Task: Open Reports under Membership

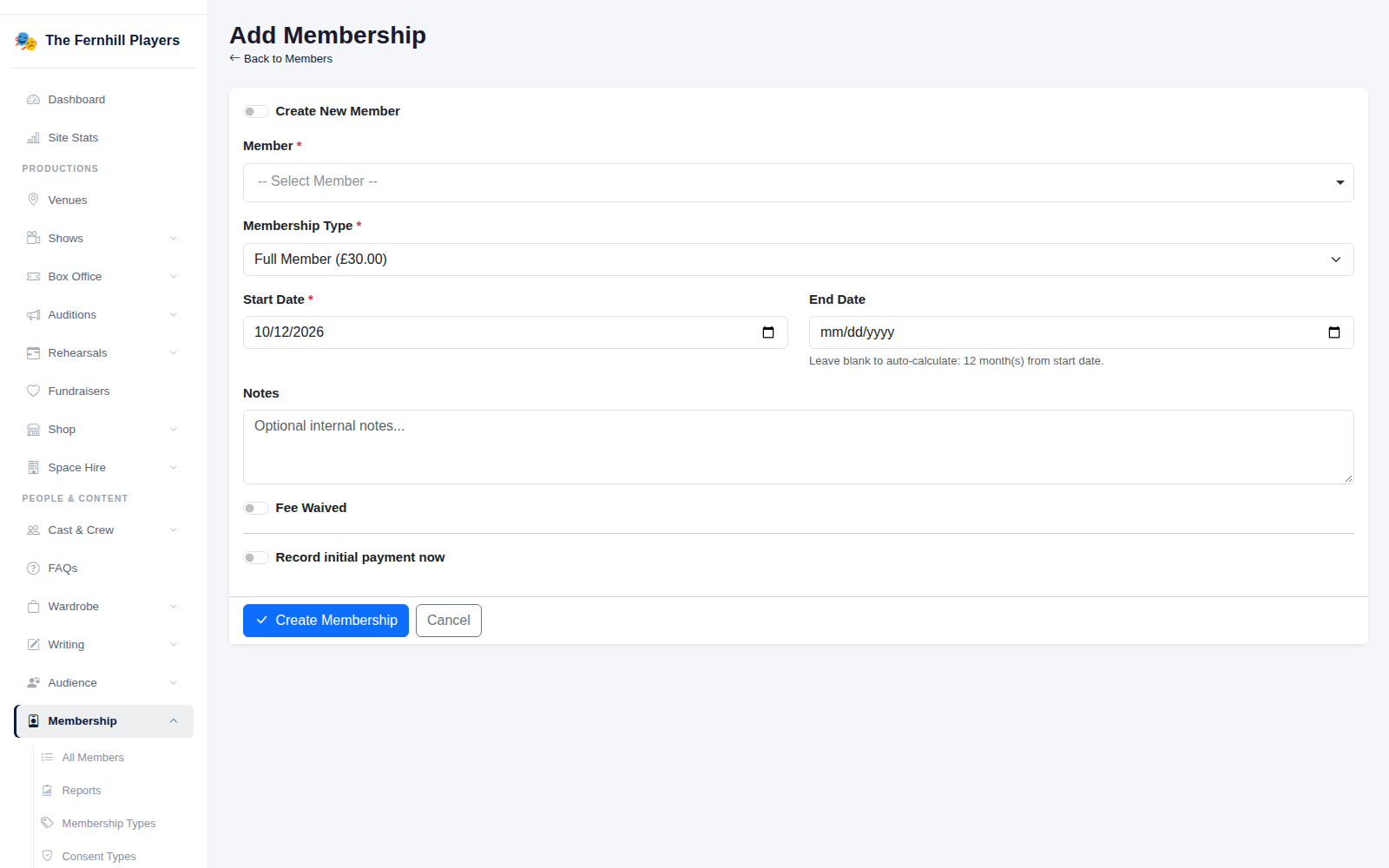Action: coord(114,791)
